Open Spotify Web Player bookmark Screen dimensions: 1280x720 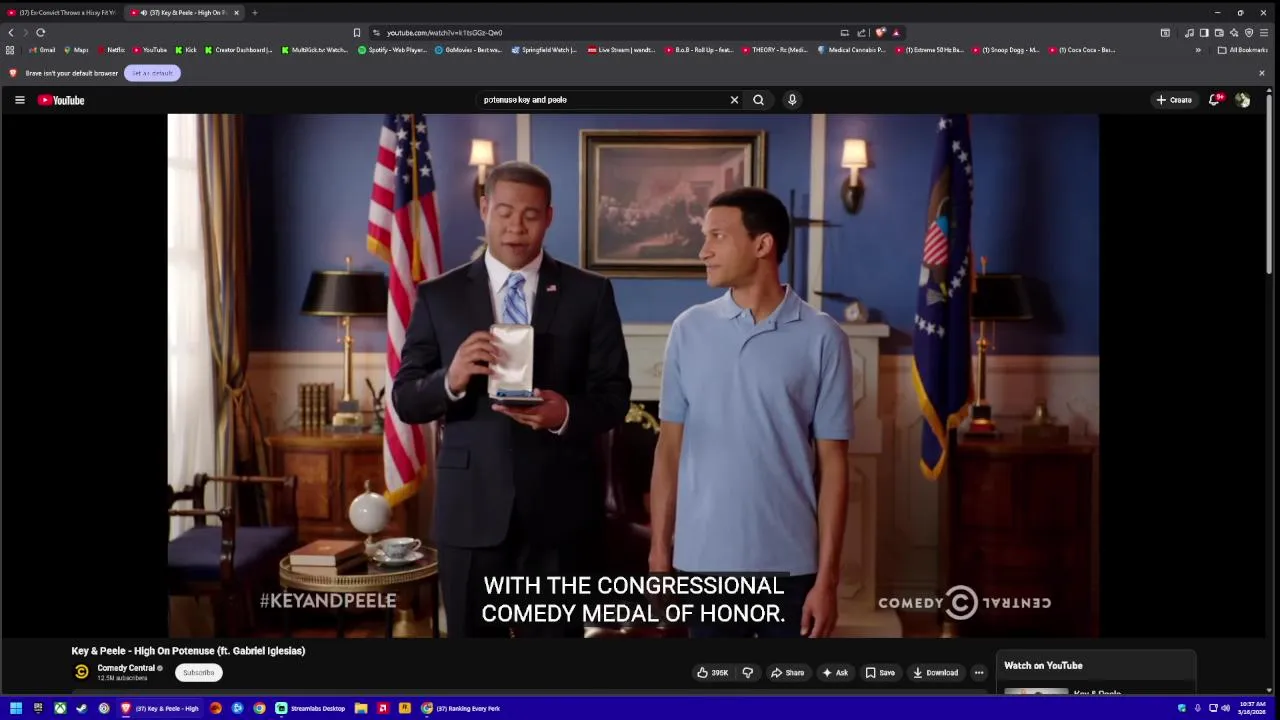click(392, 50)
